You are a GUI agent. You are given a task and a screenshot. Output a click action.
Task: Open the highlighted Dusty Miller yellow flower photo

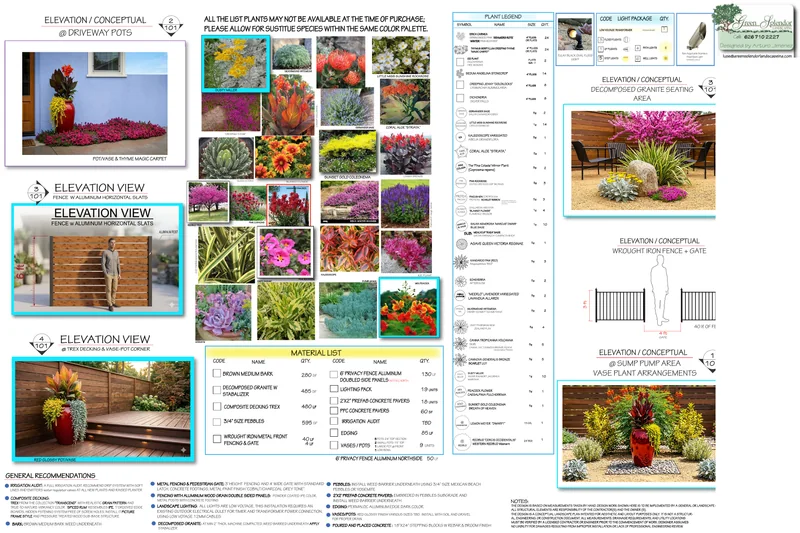[x=235, y=63]
